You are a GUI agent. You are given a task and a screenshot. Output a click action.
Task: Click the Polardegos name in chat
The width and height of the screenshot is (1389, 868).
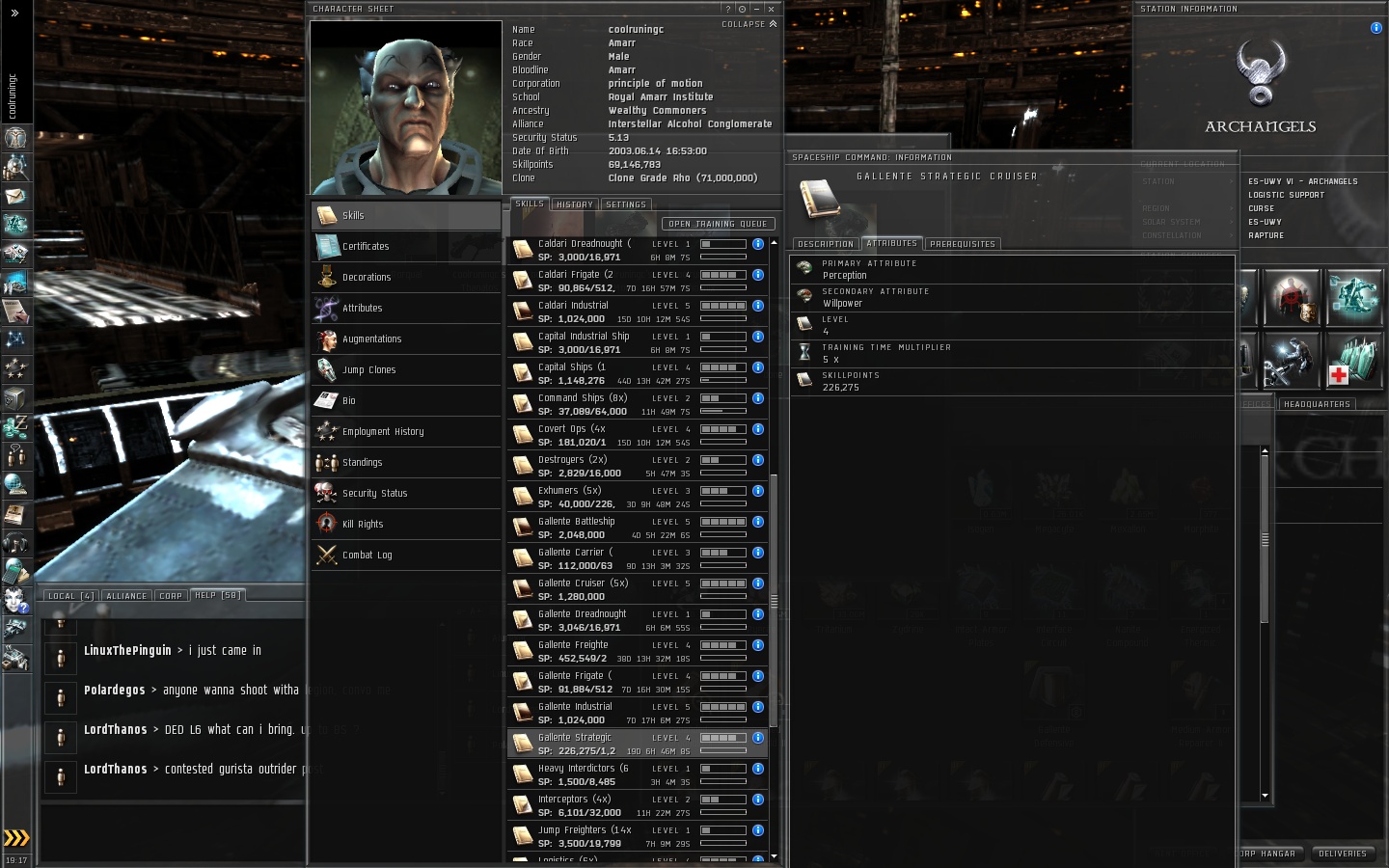pyautogui.click(x=114, y=691)
